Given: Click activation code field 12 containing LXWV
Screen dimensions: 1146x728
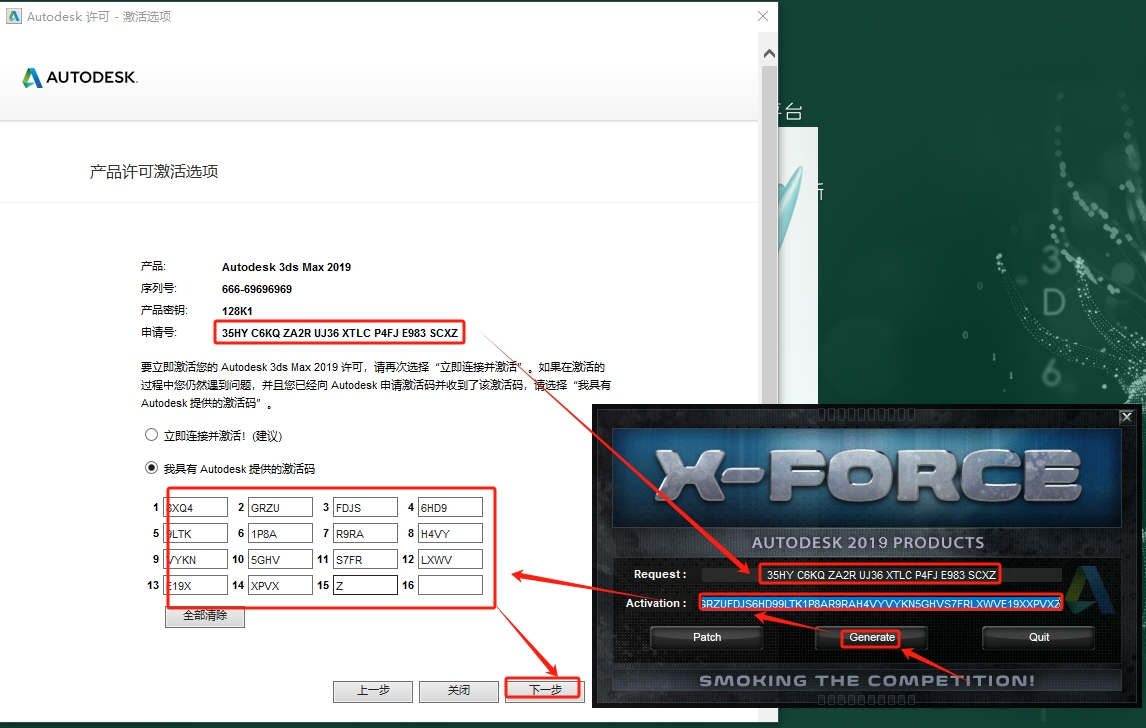Looking at the screenshot, I should (450, 559).
